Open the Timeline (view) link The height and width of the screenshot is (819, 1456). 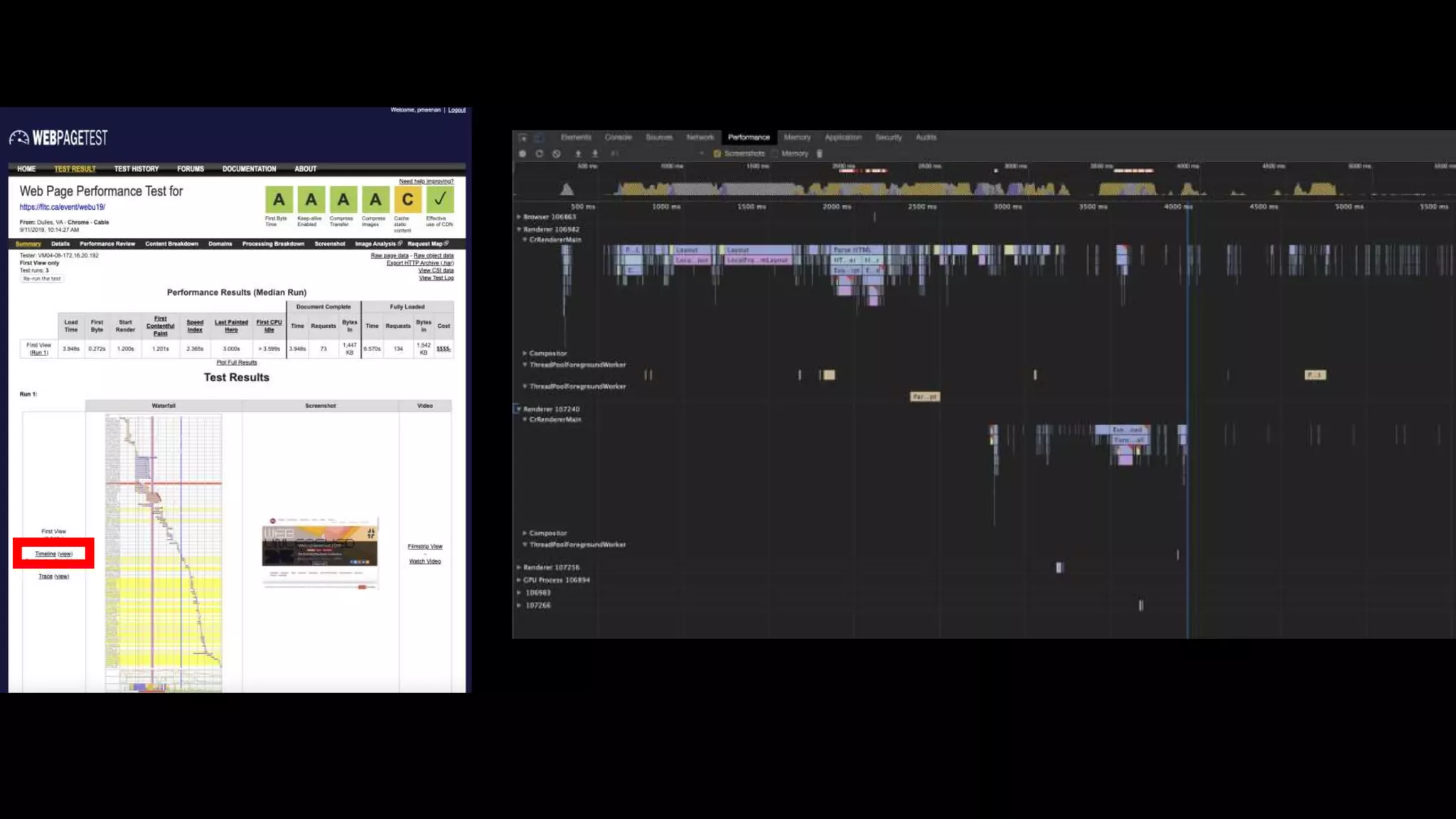53,554
